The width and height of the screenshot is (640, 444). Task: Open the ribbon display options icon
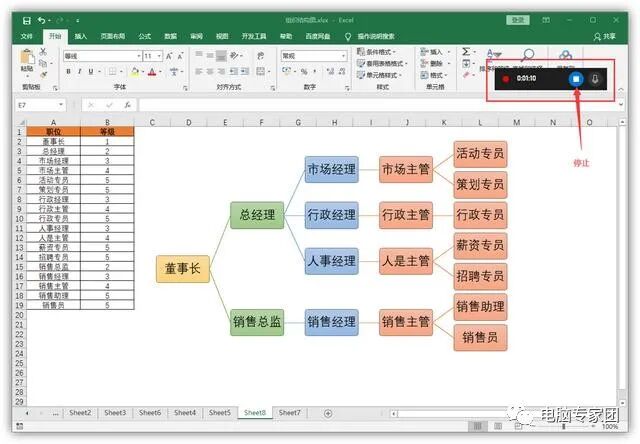[546, 20]
